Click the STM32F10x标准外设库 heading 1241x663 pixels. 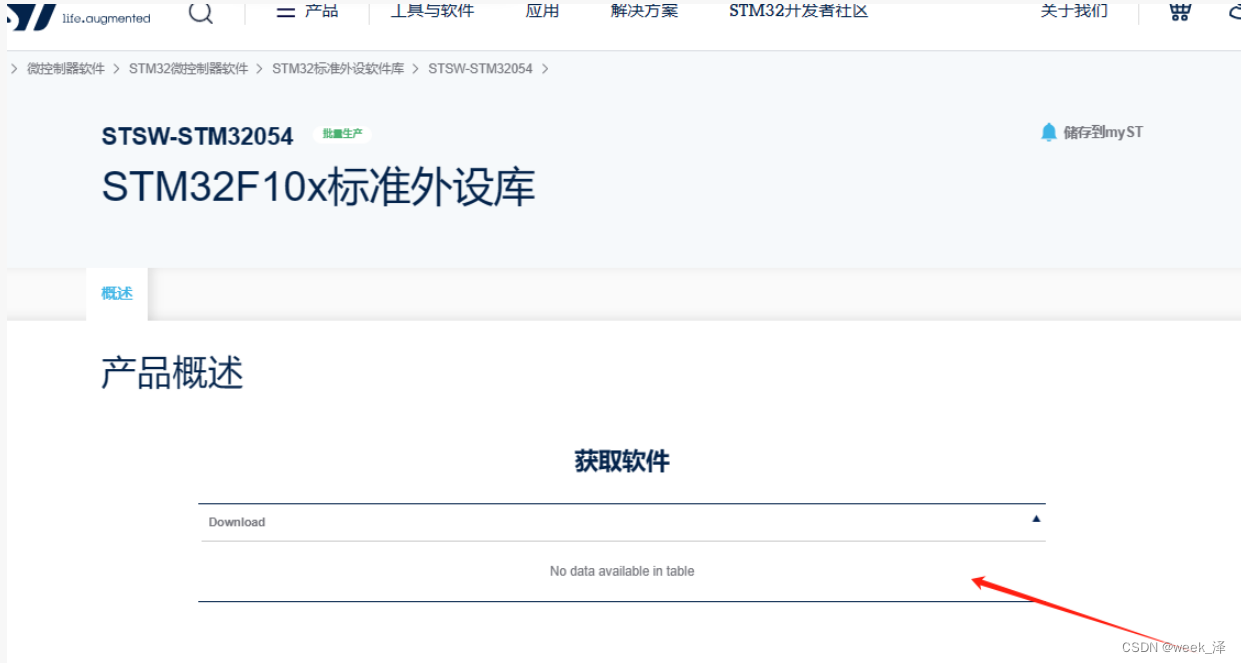[318, 188]
